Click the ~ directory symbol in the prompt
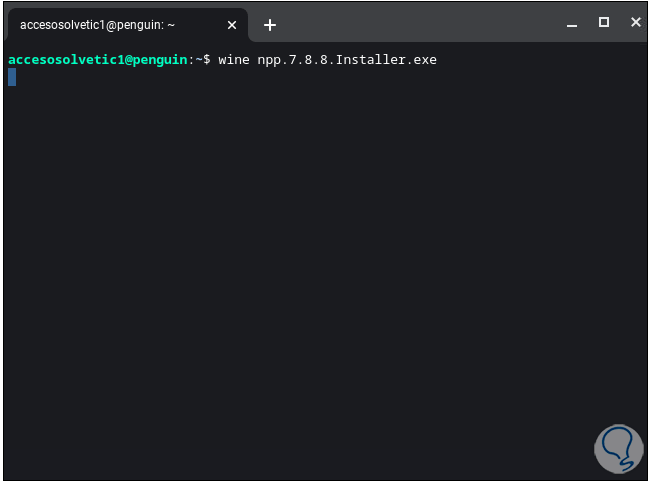 point(197,60)
